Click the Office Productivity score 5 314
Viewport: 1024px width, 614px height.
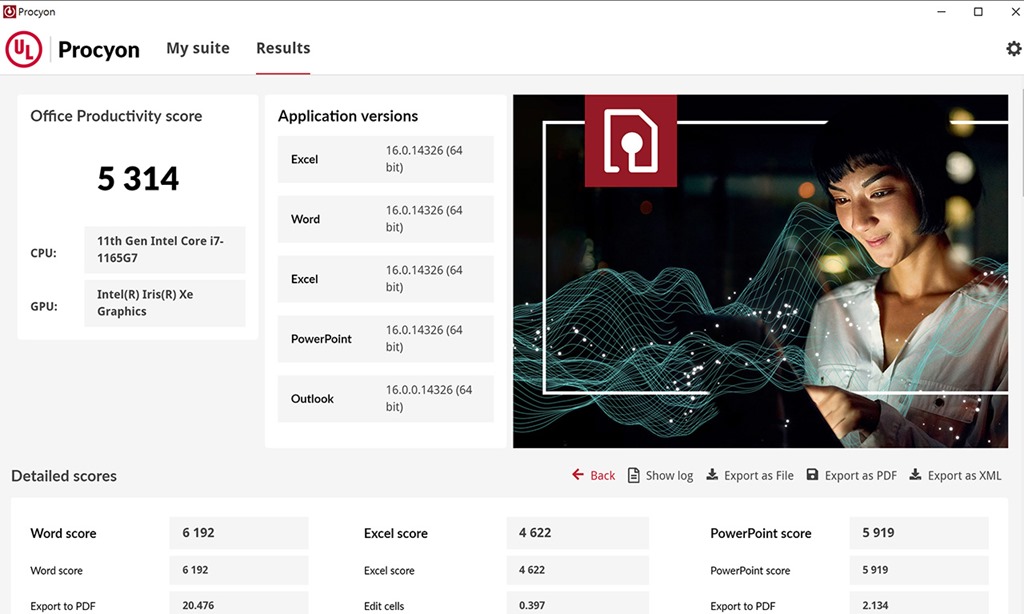138,179
